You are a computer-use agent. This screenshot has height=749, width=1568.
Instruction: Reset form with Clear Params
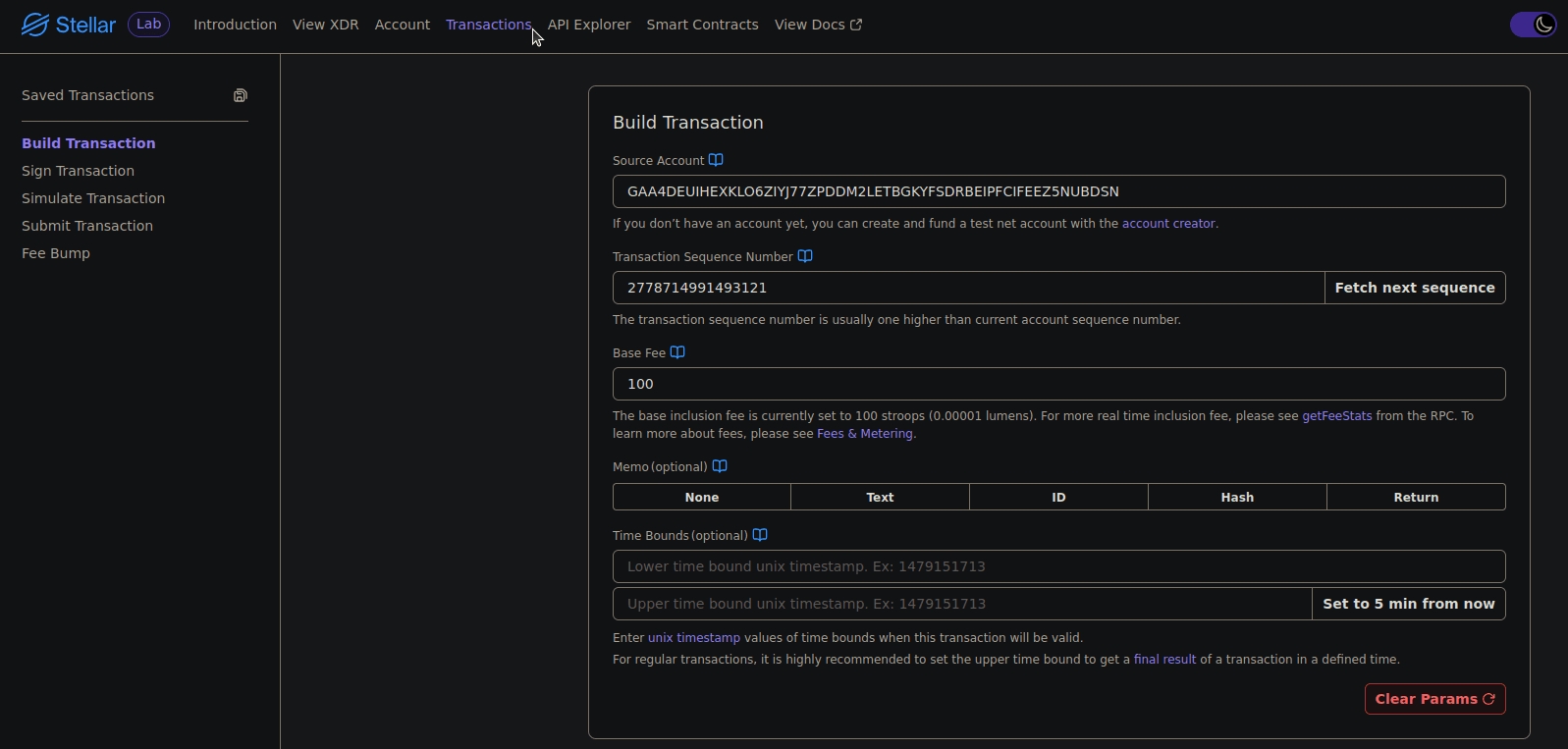click(x=1434, y=699)
